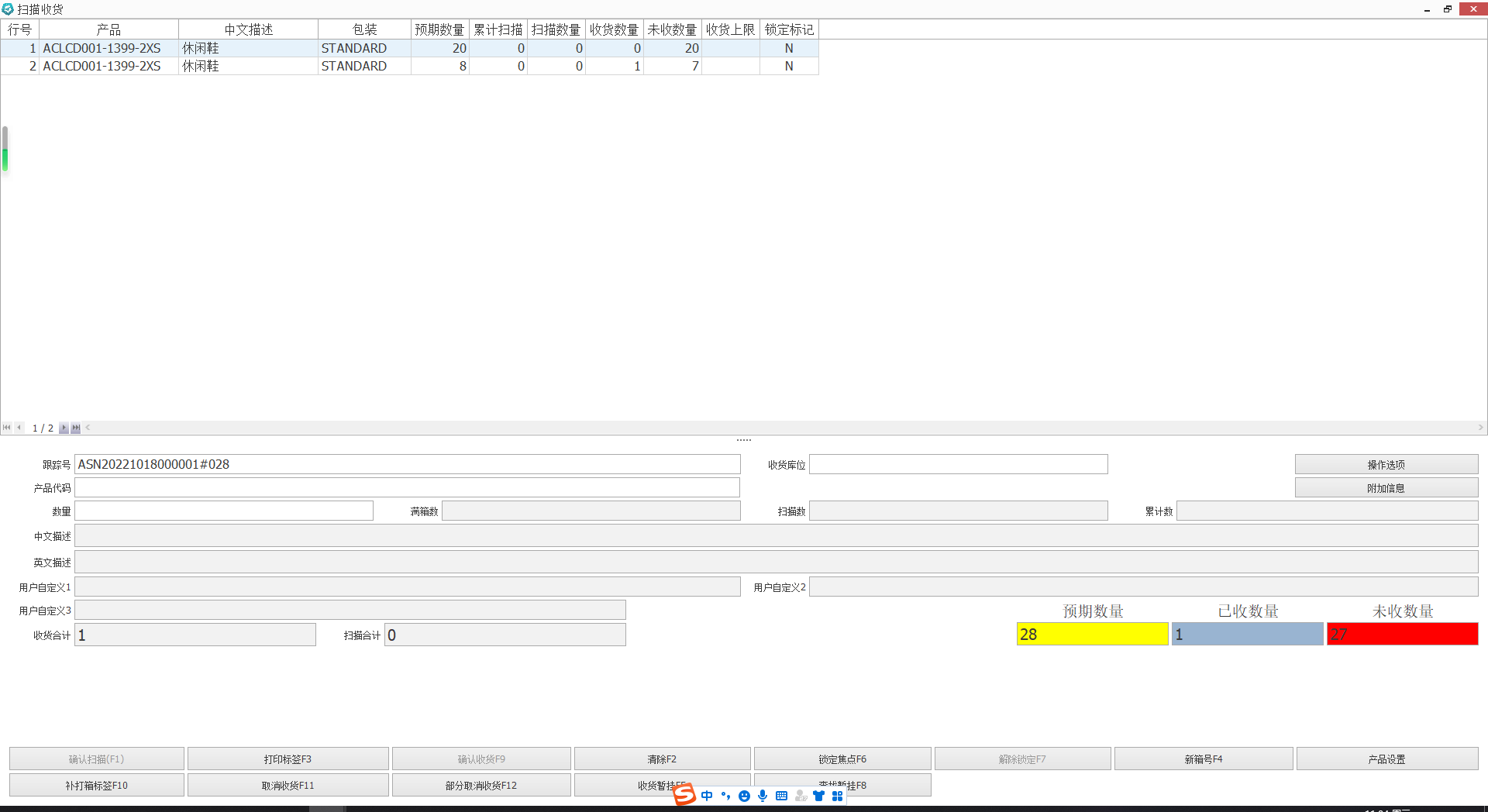The width and height of the screenshot is (1488, 812).
Task: Click the 满箱数 field
Action: 591,511
